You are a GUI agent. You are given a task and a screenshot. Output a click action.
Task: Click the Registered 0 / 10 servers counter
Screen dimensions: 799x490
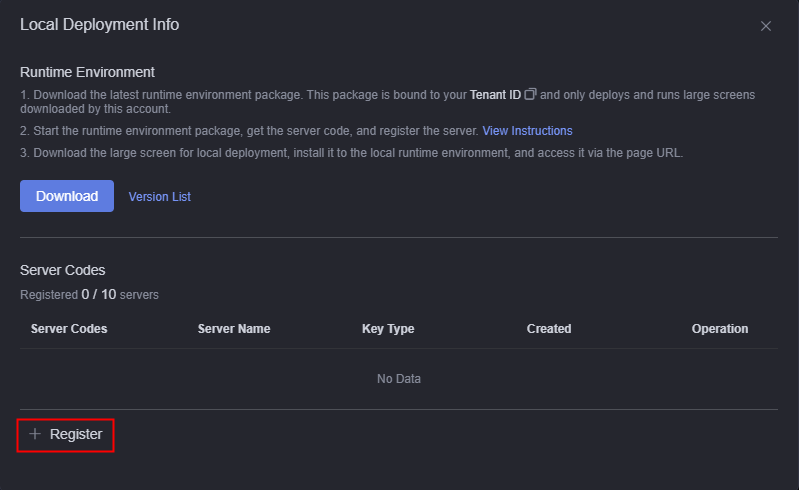coord(89,294)
